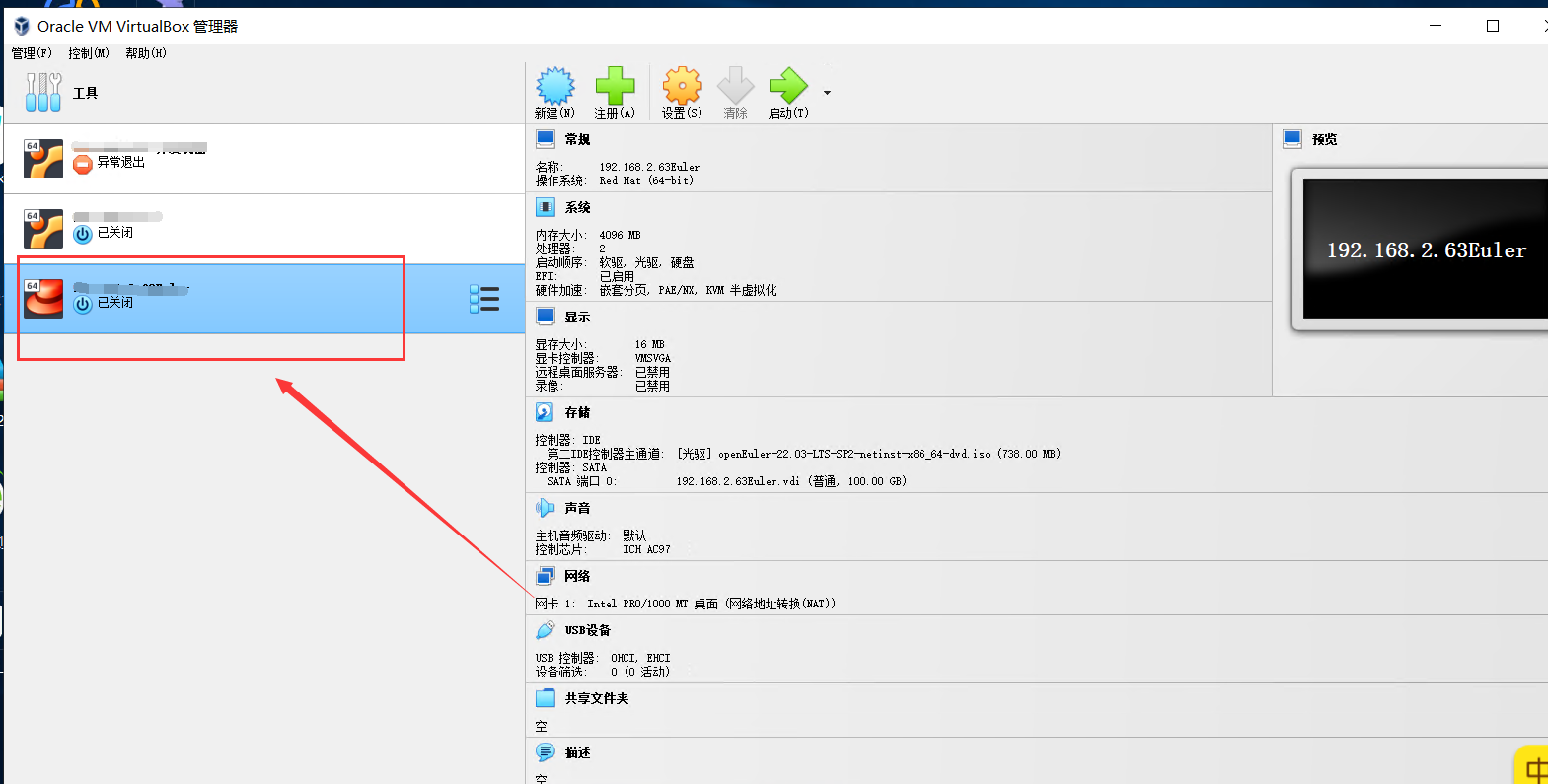Click the VirtualBox cube title bar icon

[x=22, y=26]
